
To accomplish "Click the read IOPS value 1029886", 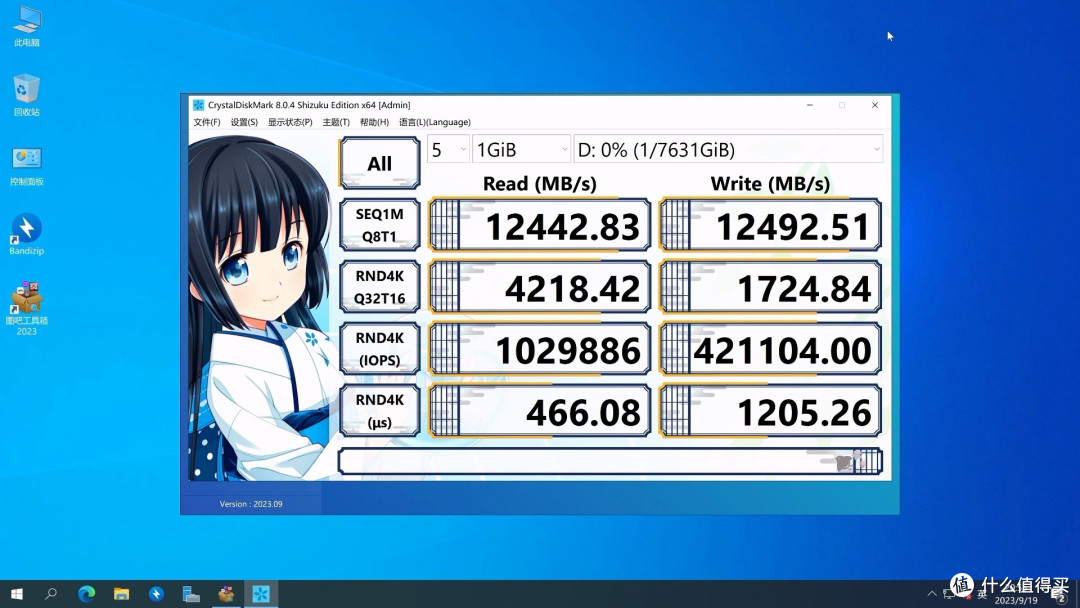I will pos(539,349).
